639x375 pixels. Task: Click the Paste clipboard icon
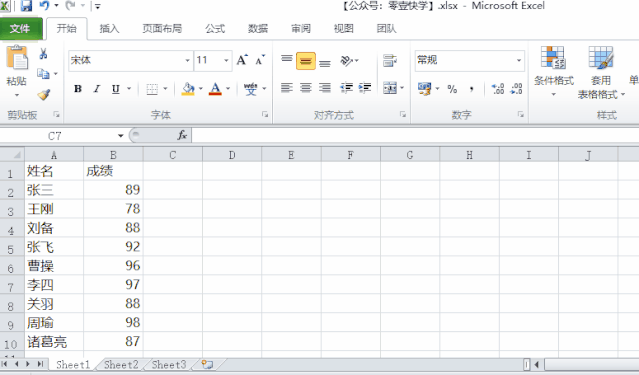pos(17,58)
